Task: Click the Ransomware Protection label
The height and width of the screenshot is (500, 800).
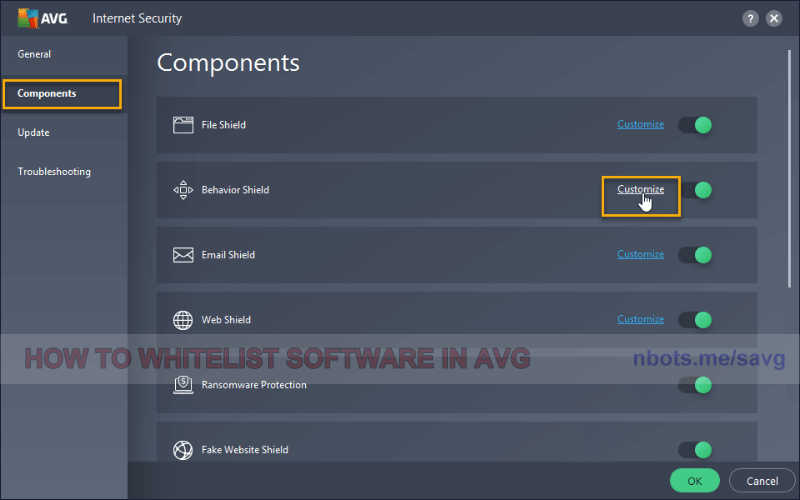Action: pyautogui.click(x=254, y=385)
